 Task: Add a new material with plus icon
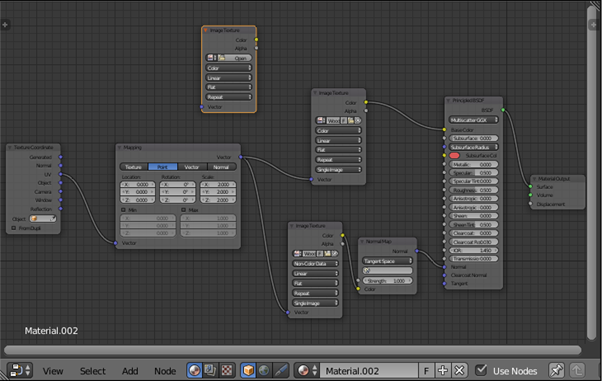(x=443, y=371)
